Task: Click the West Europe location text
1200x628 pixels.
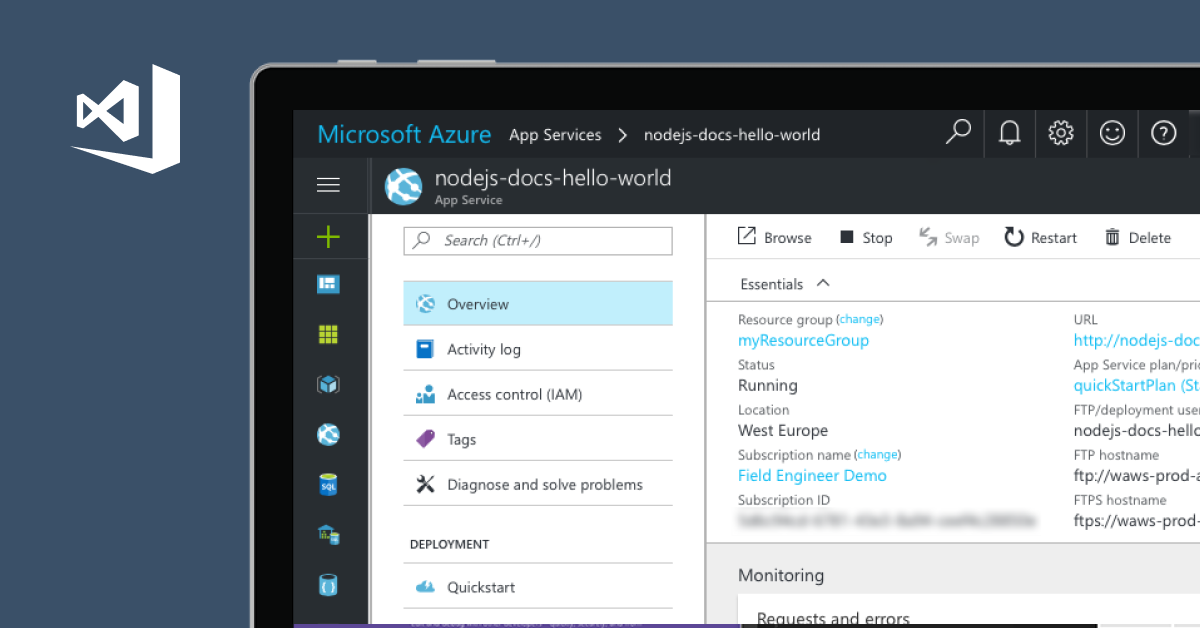Action: pyautogui.click(x=783, y=431)
